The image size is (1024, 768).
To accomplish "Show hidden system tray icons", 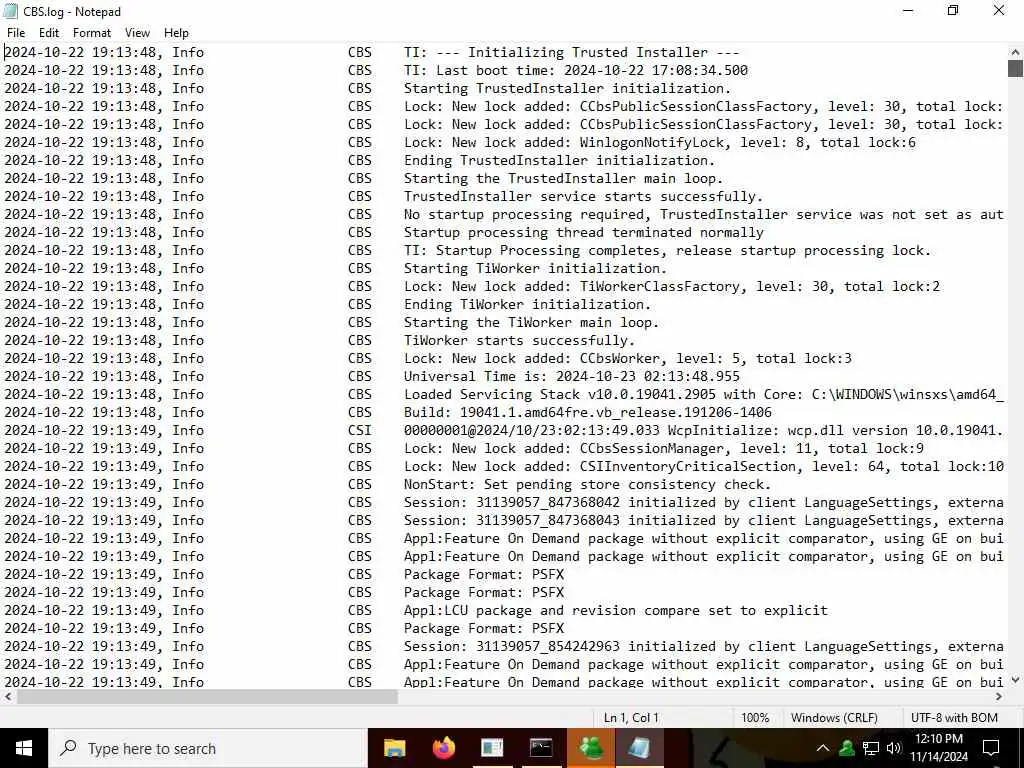I will click(x=823, y=748).
